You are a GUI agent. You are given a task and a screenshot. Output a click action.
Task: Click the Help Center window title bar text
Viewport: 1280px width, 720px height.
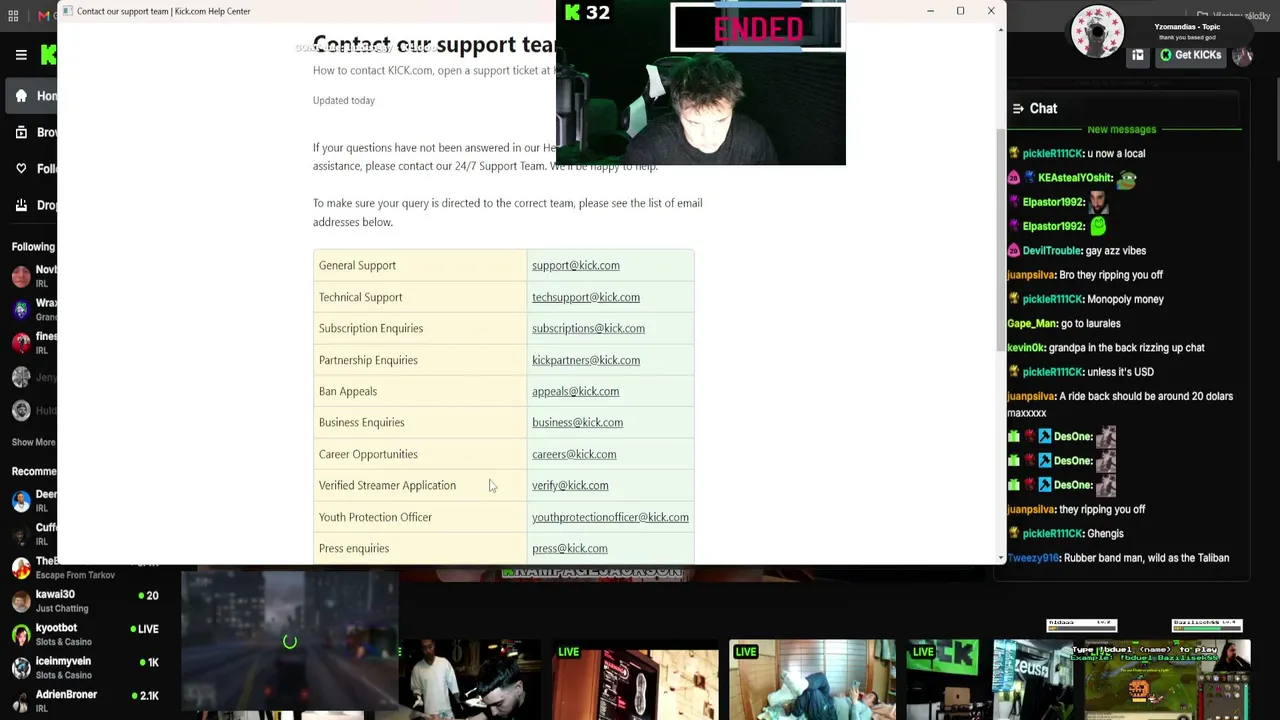[x=164, y=11]
